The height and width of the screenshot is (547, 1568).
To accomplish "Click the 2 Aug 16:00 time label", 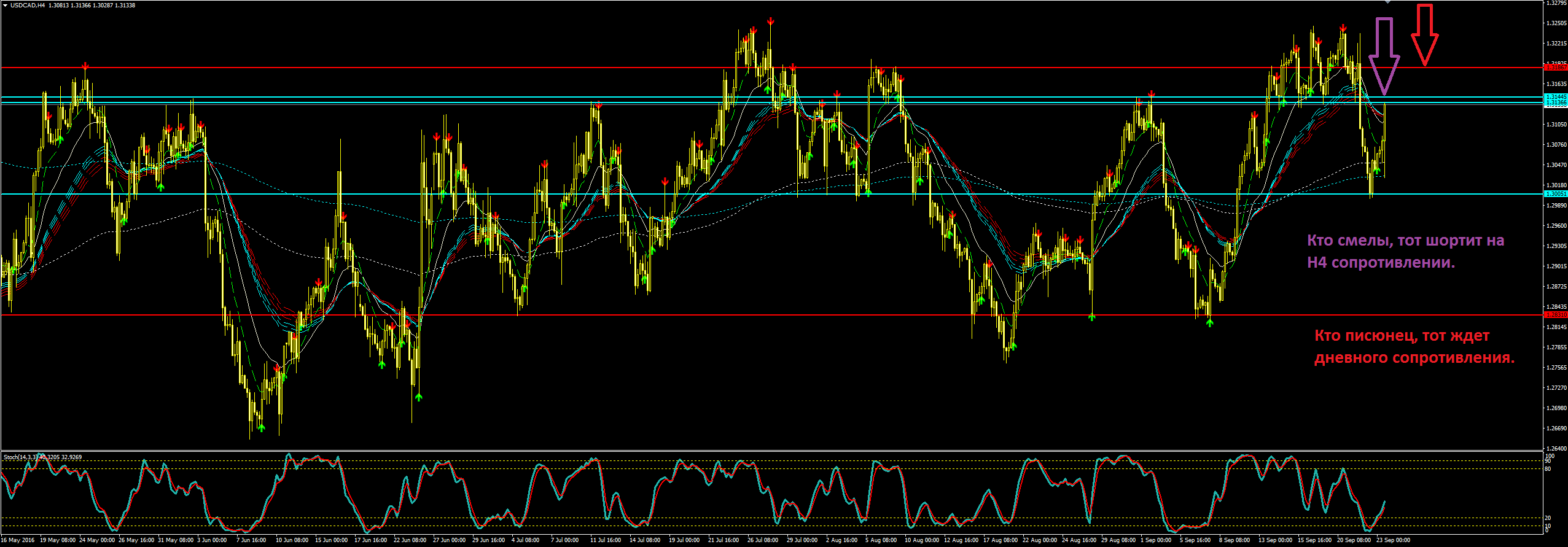I will 841,540.
